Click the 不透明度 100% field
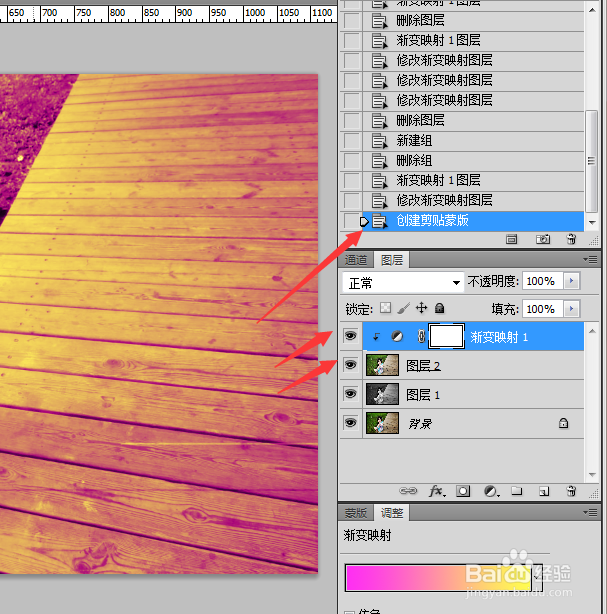The width and height of the screenshot is (607, 614). point(543,281)
